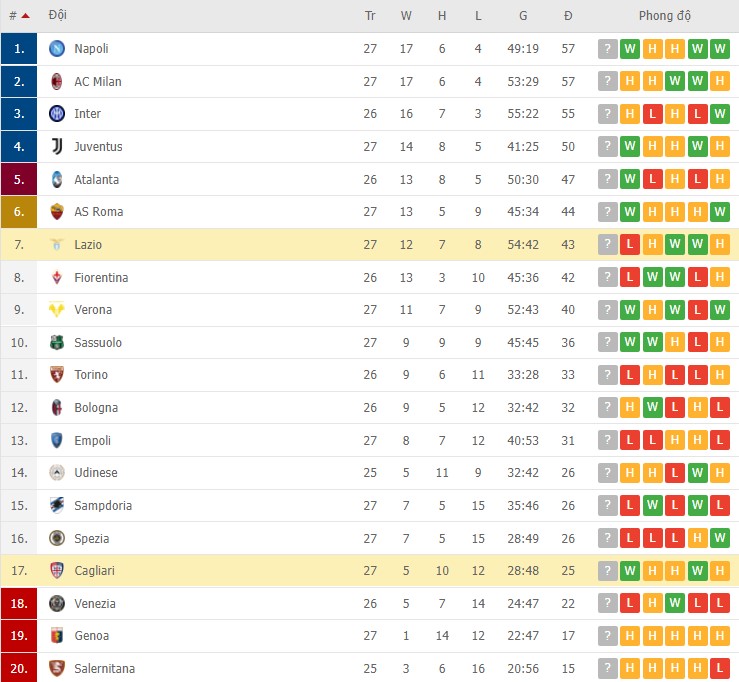Click the position 1 rank badge
Image resolution: width=739 pixels, height=682 pixels.
19,49
